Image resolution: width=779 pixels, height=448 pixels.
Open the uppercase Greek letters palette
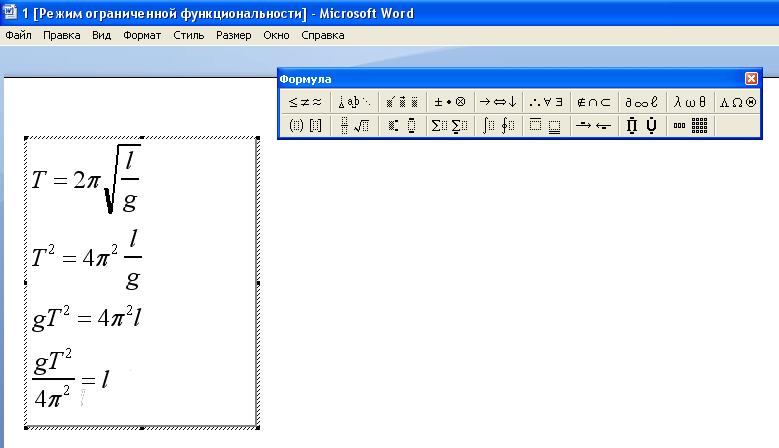click(738, 102)
